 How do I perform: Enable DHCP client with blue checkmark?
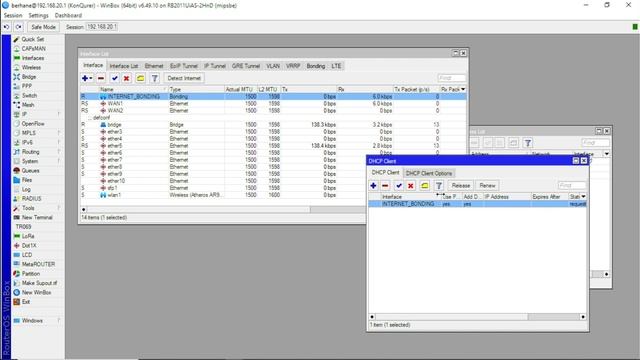(x=399, y=186)
